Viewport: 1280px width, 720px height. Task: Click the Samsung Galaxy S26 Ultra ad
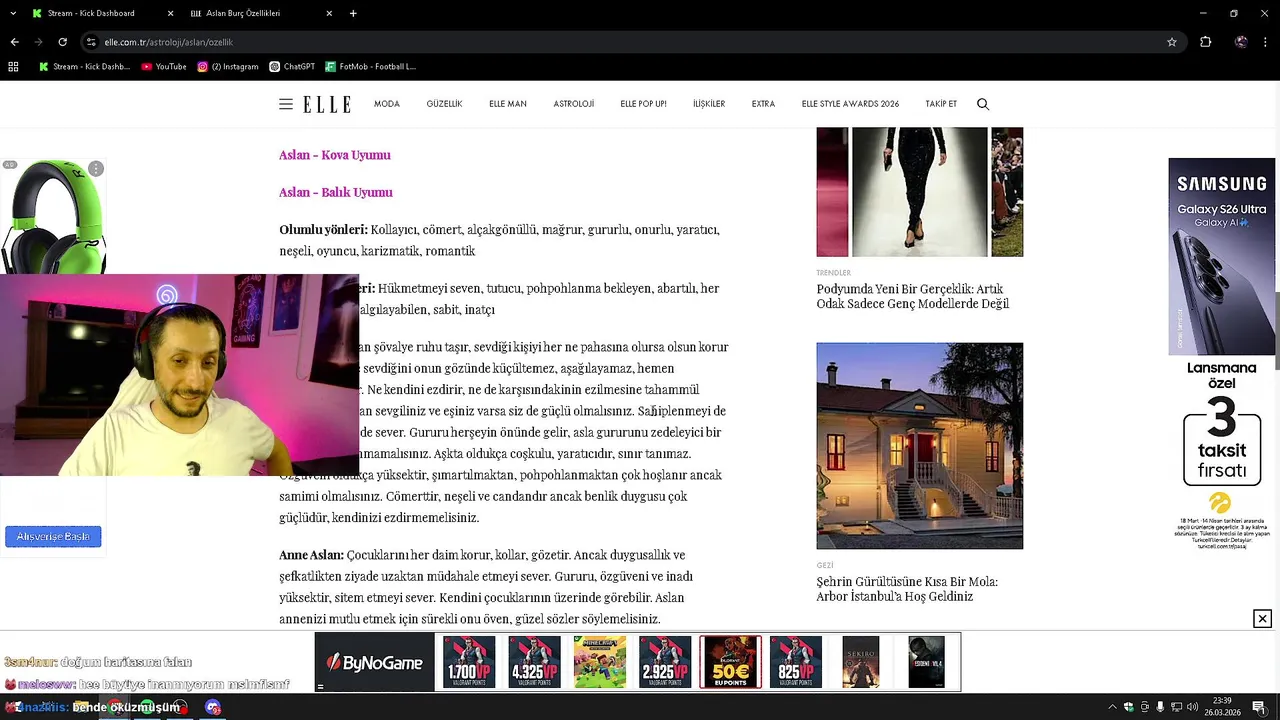pos(1222,355)
